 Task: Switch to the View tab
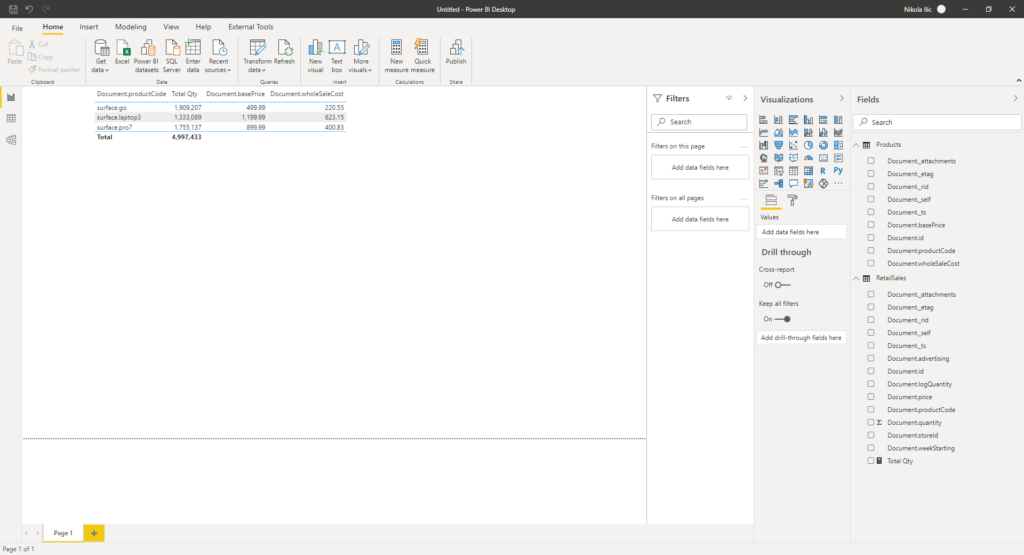[x=171, y=27]
